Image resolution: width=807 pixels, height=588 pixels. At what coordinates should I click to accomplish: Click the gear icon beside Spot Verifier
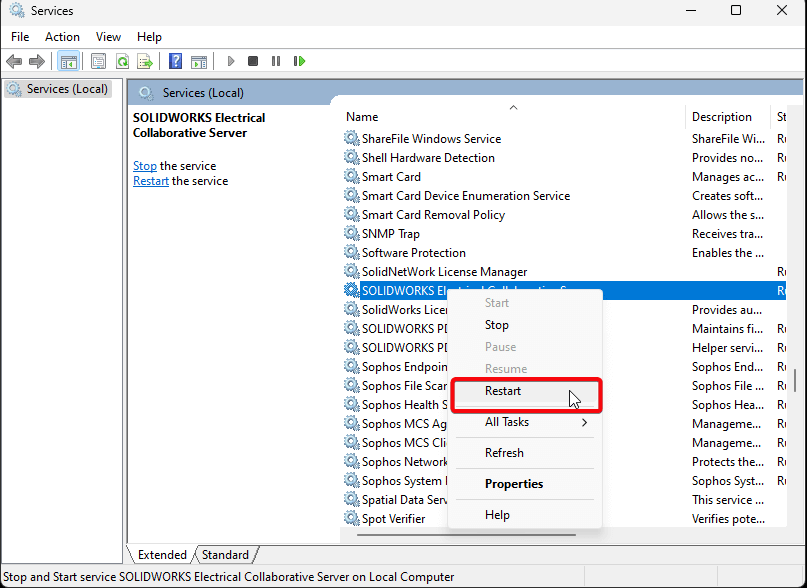point(352,518)
